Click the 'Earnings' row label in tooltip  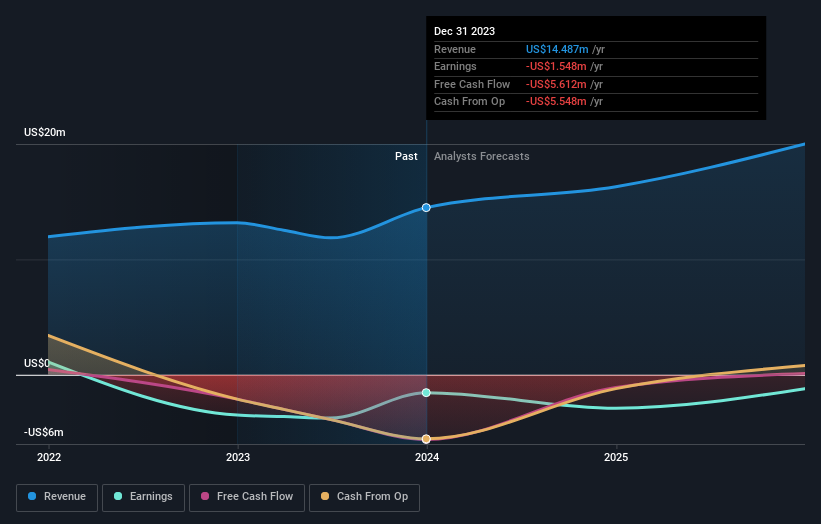pyautogui.click(x=455, y=66)
